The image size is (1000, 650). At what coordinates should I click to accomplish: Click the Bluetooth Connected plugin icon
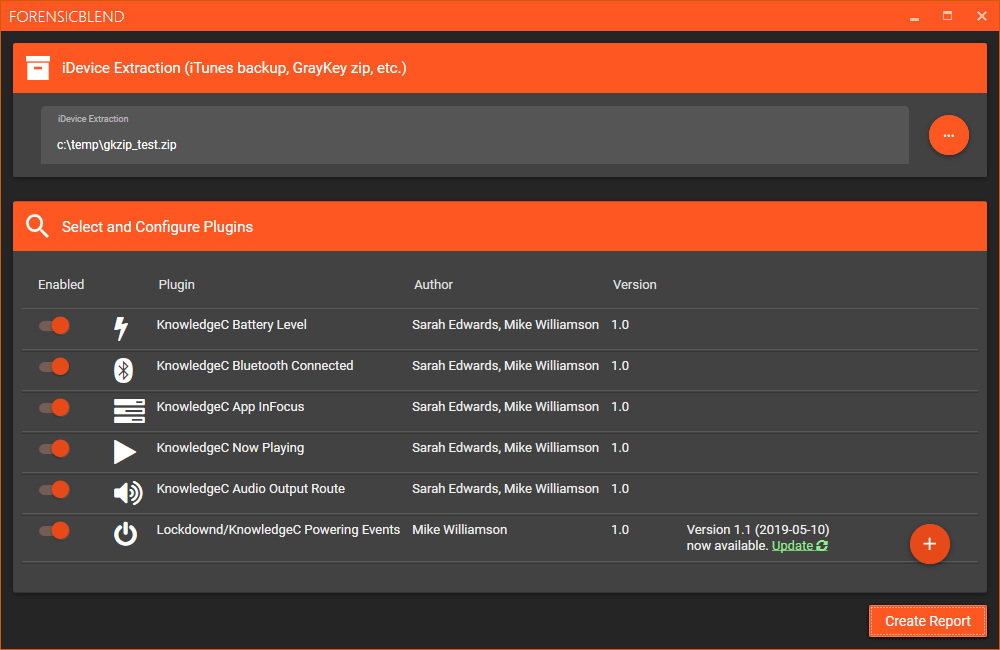123,370
